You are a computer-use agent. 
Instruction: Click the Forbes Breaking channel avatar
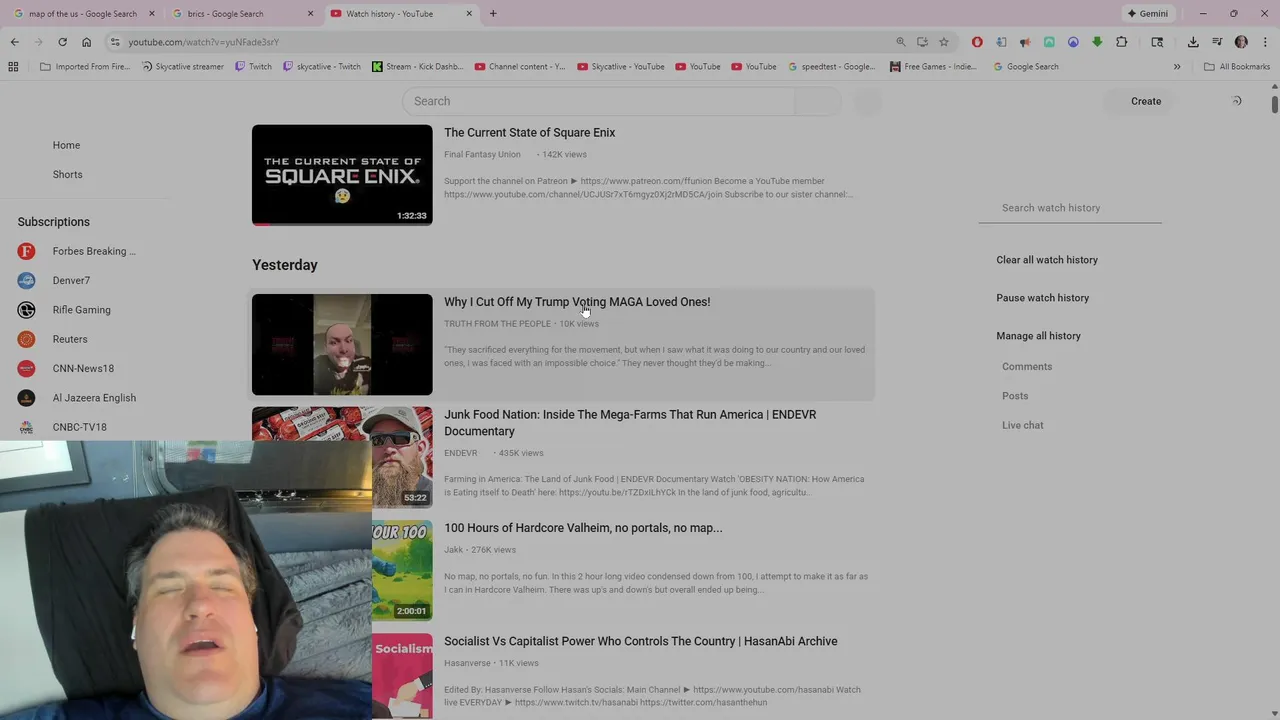[27, 251]
